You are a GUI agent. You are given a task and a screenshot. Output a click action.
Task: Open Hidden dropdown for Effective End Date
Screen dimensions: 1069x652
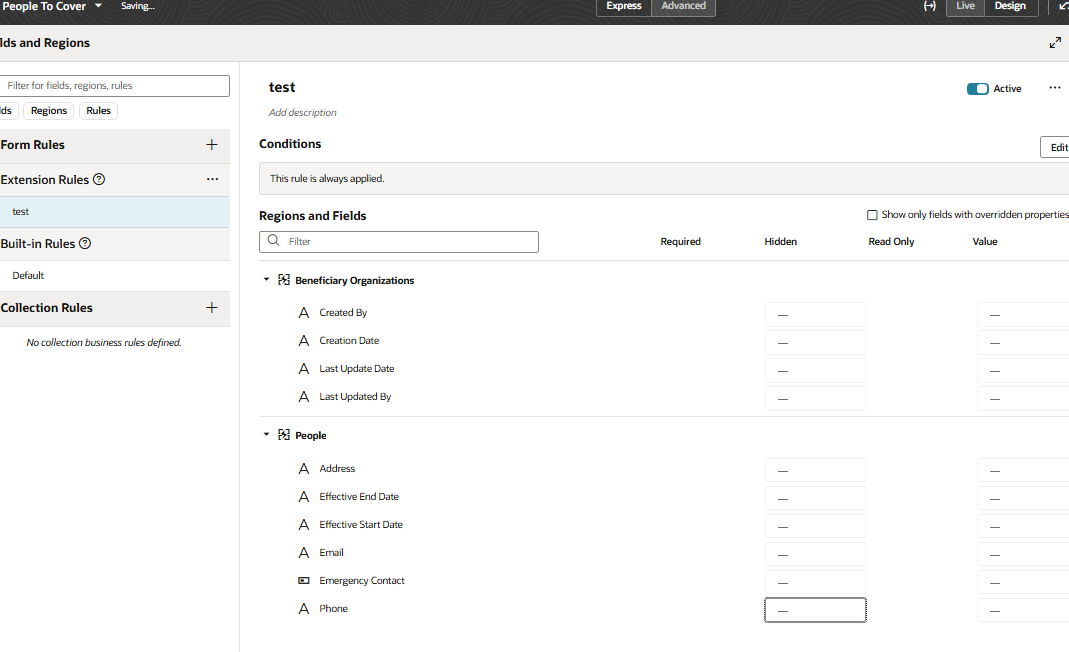pyautogui.click(x=815, y=499)
